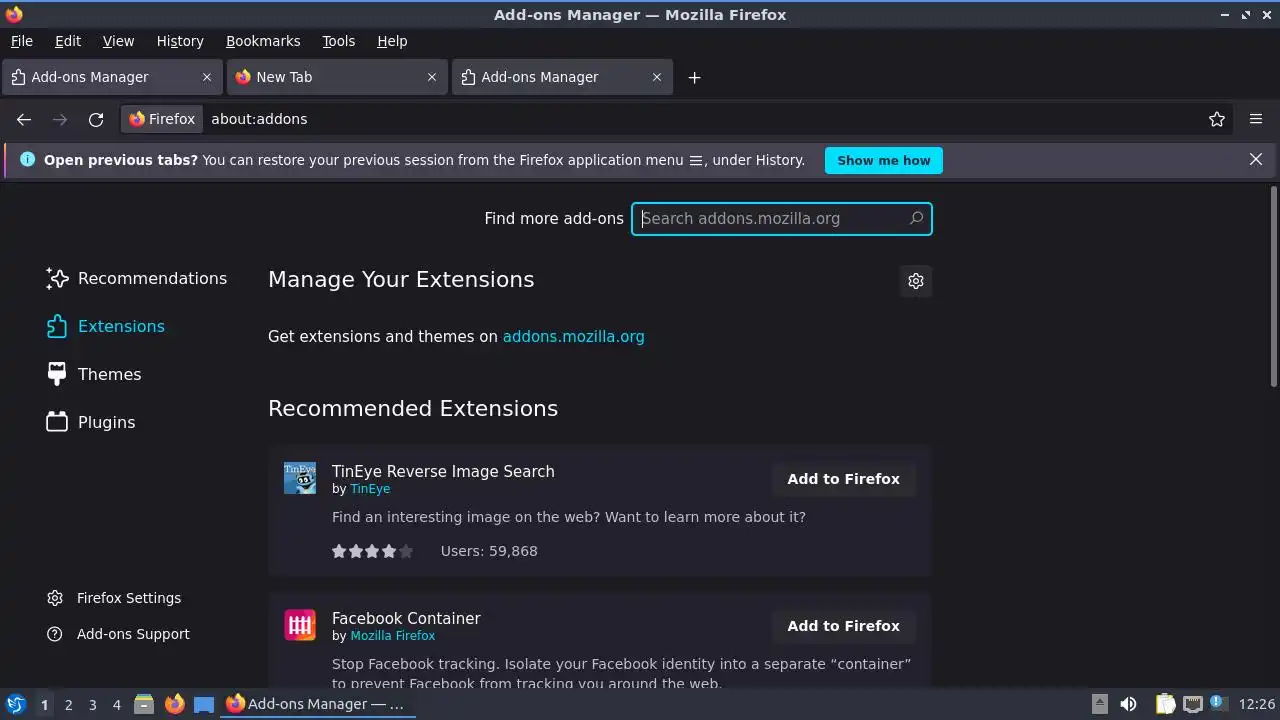Switch to workspace 4 in the taskbar
This screenshot has height=720, width=1280.
(x=116, y=705)
